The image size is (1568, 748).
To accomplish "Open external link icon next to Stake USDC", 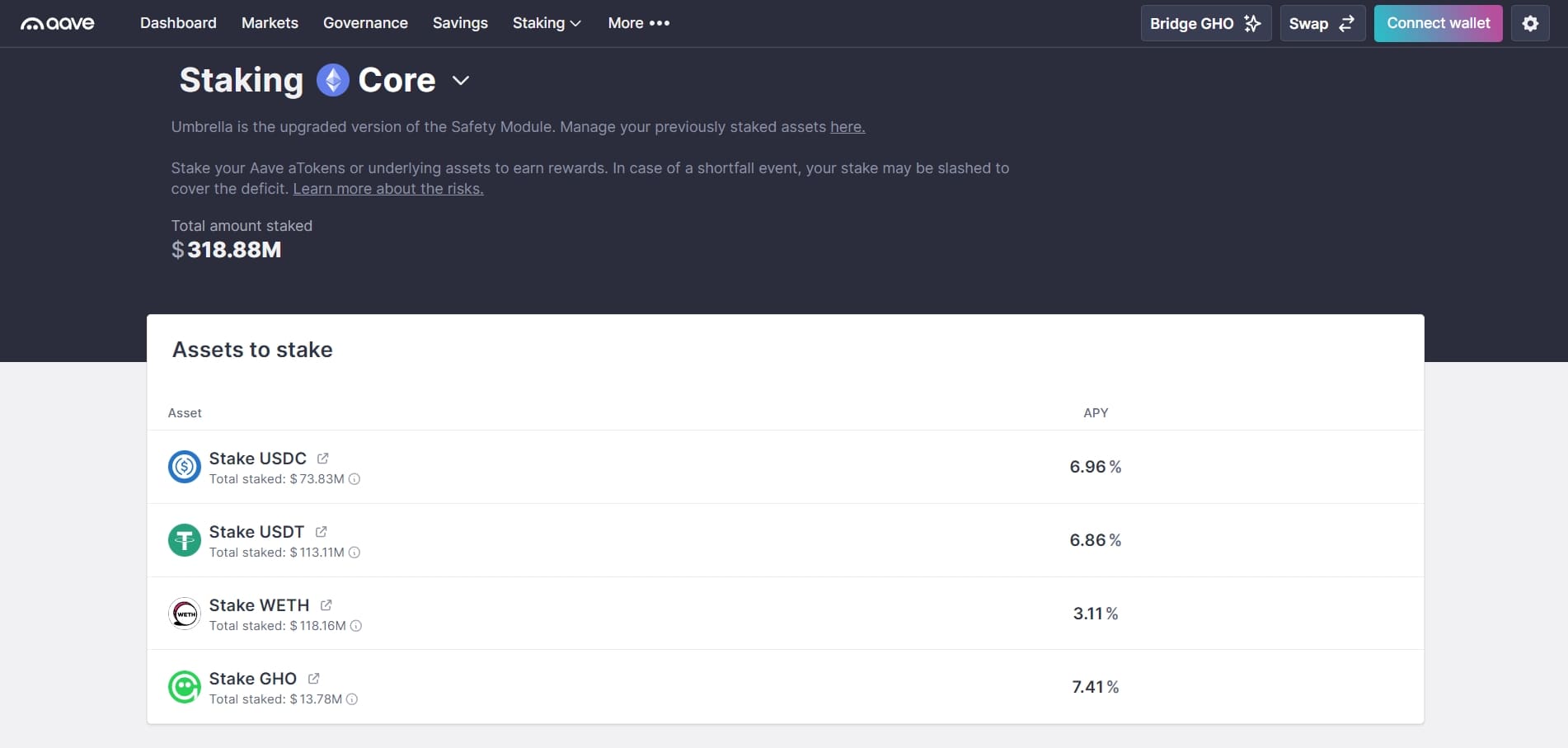I will (323, 458).
